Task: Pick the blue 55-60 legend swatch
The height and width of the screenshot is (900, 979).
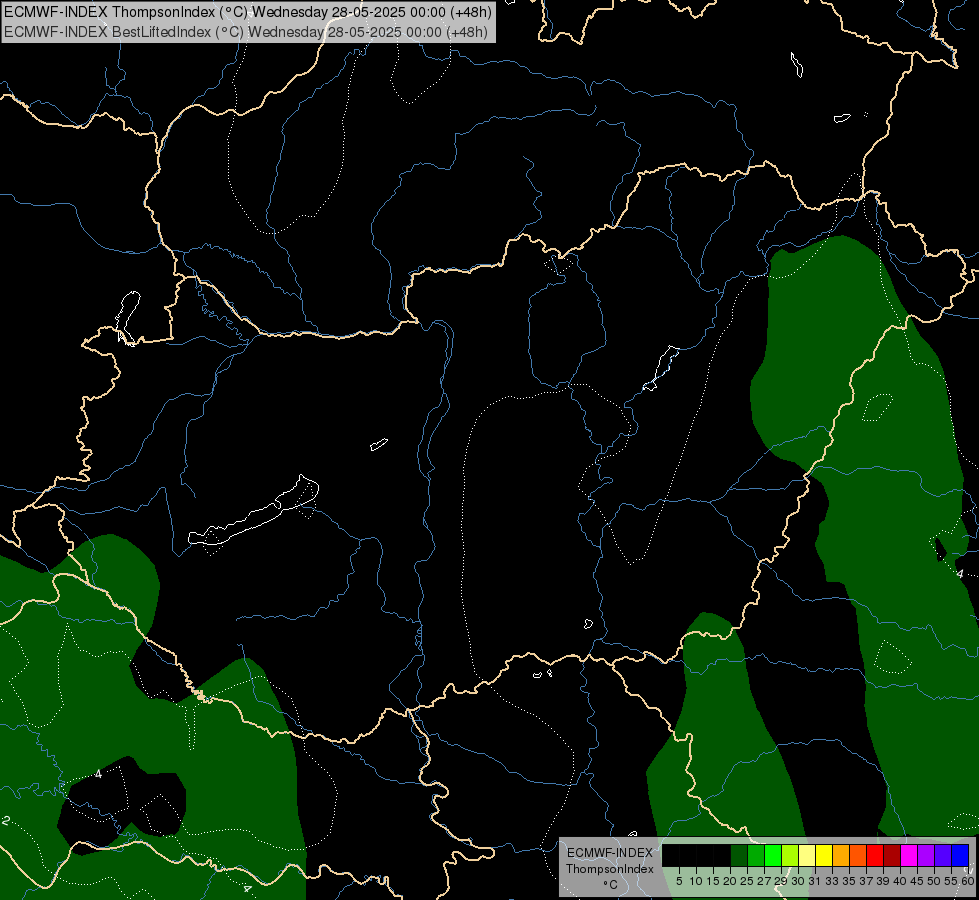Action: click(x=960, y=855)
